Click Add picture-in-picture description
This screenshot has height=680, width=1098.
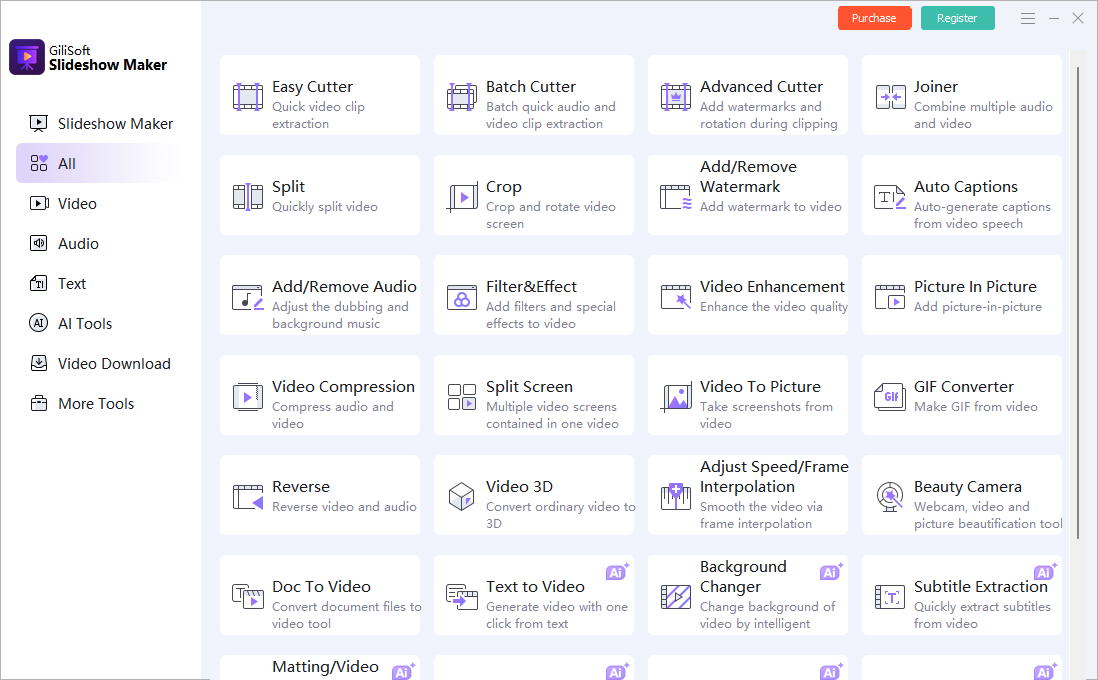pos(978,307)
